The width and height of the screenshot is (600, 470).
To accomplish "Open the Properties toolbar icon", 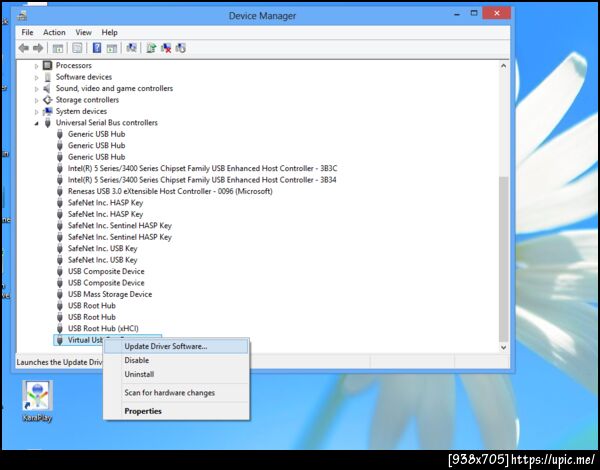I will [x=77, y=48].
